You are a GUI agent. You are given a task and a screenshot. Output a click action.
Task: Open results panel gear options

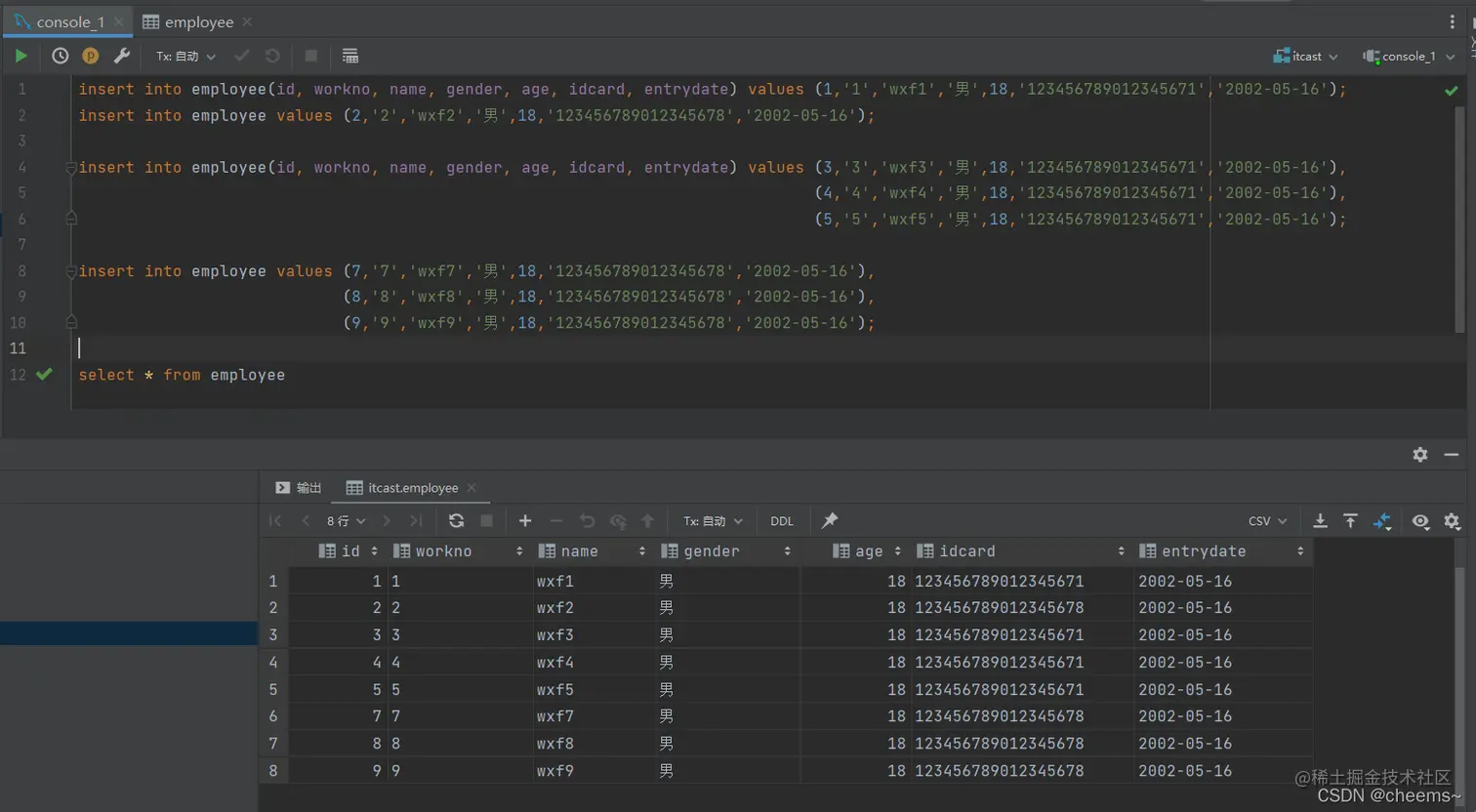tap(1420, 455)
